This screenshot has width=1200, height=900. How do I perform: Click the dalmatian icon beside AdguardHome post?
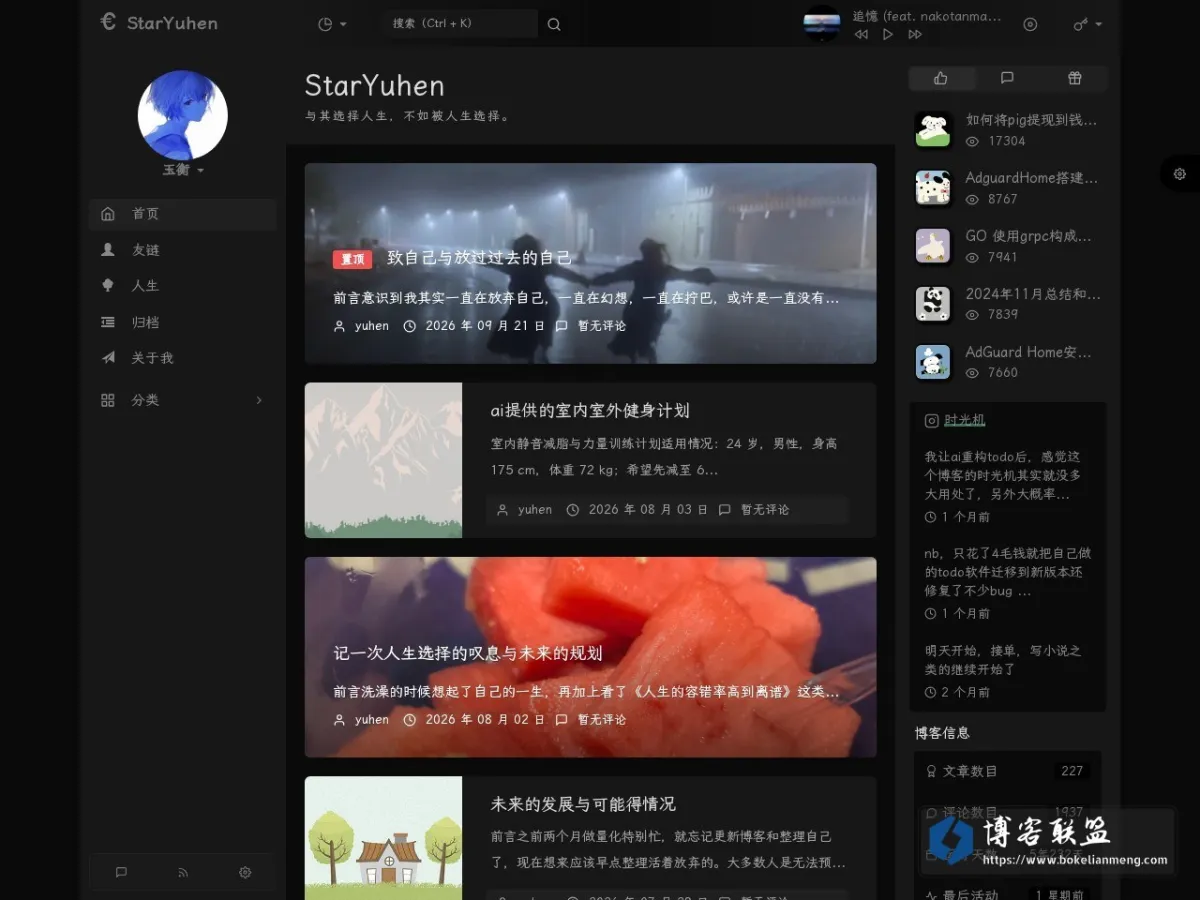tap(933, 187)
